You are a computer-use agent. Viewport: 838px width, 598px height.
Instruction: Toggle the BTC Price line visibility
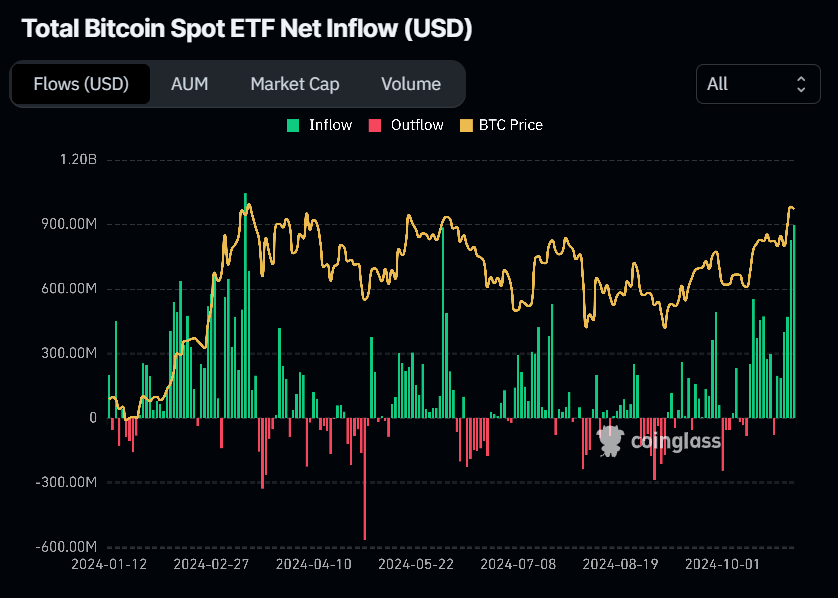click(x=501, y=125)
